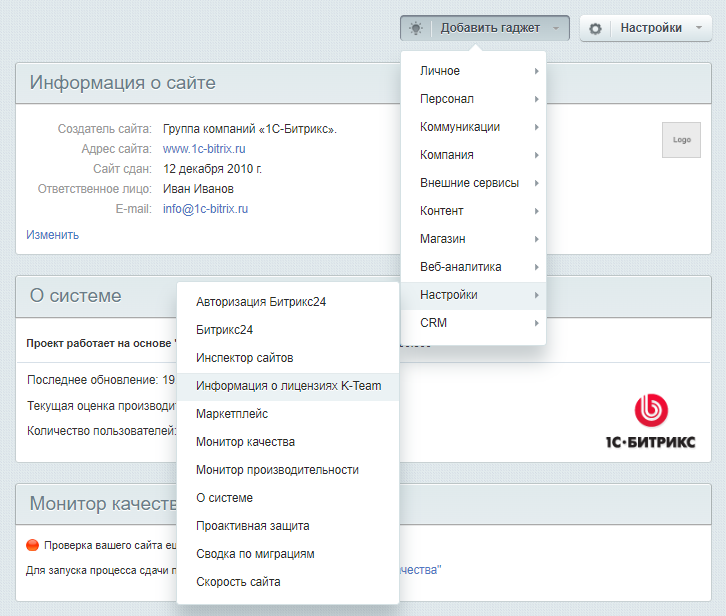The height and width of the screenshot is (616, 726).
Task: Open the Добавить гаджет dropdown arrow
Action: (x=556, y=28)
